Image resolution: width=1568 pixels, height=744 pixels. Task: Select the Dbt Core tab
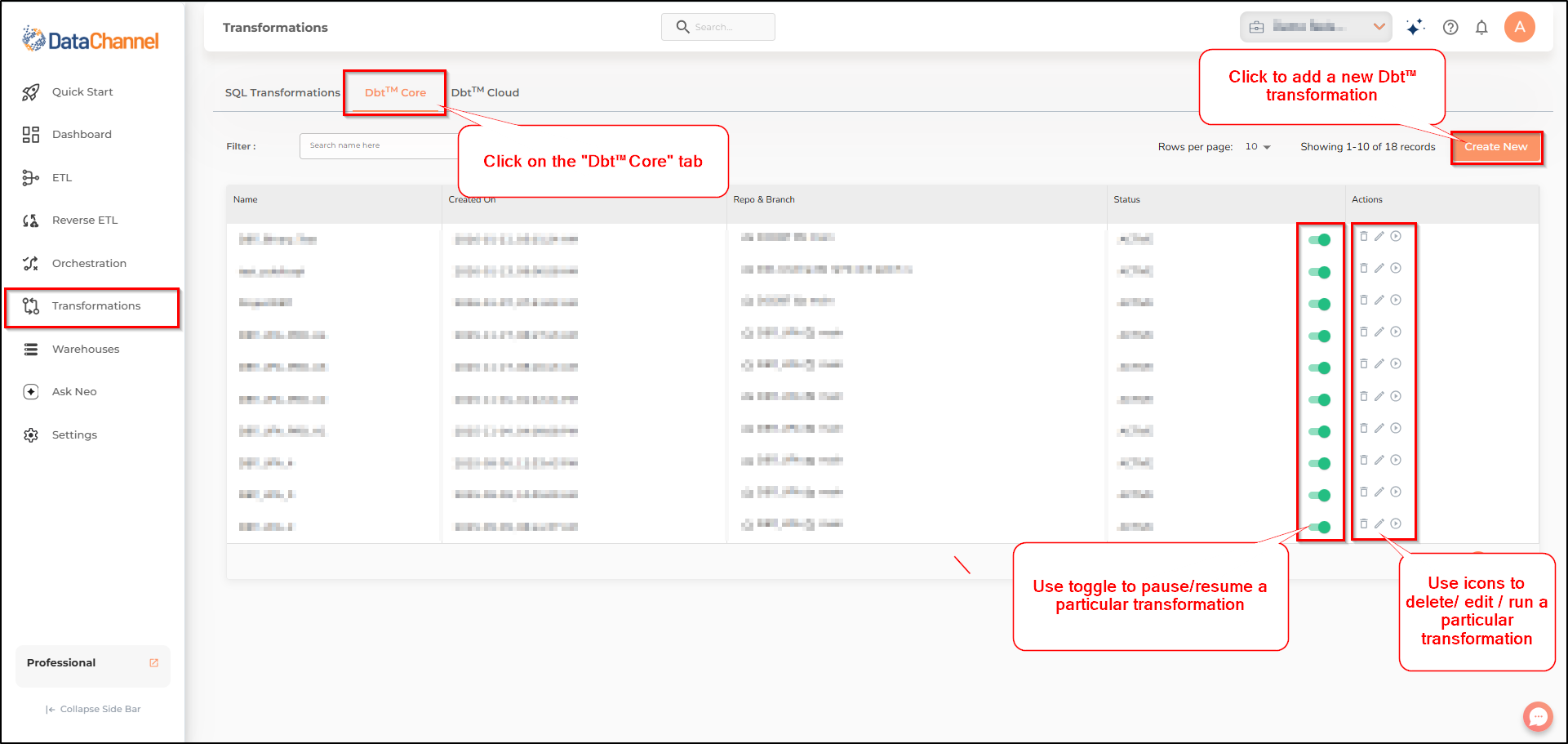pyautogui.click(x=395, y=92)
